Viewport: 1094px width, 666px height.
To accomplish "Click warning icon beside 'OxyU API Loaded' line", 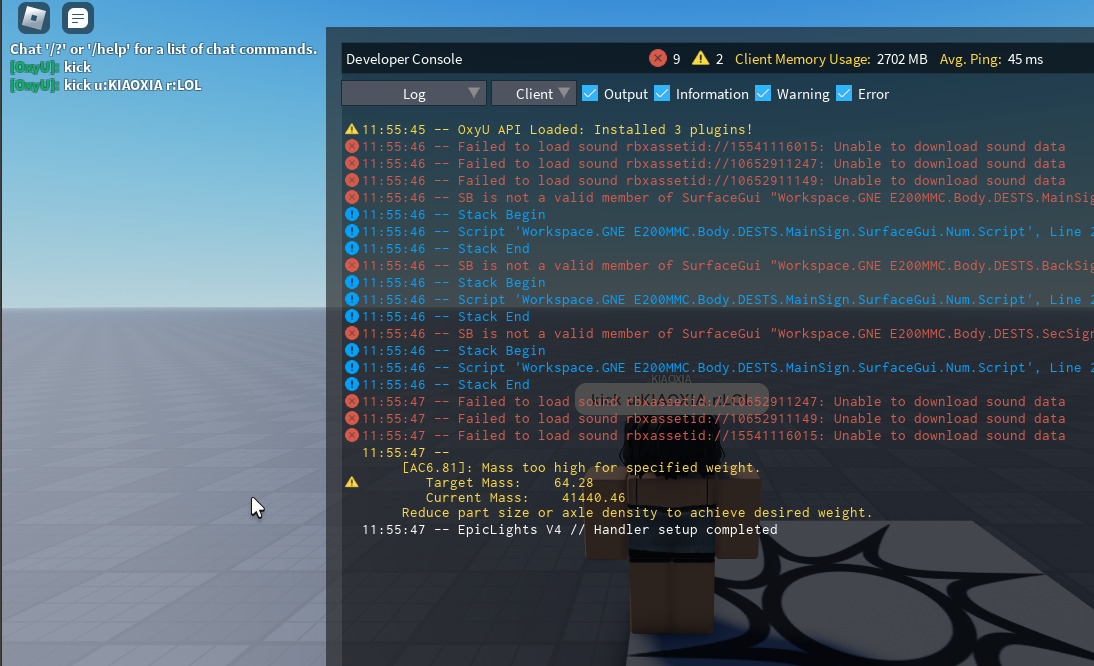I will [x=351, y=129].
